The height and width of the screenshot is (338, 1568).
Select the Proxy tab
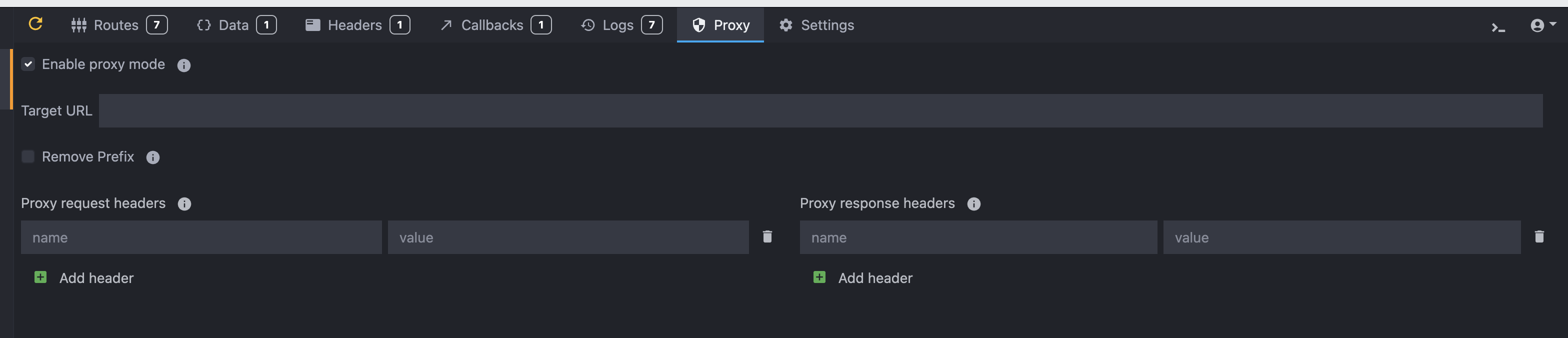click(x=720, y=25)
